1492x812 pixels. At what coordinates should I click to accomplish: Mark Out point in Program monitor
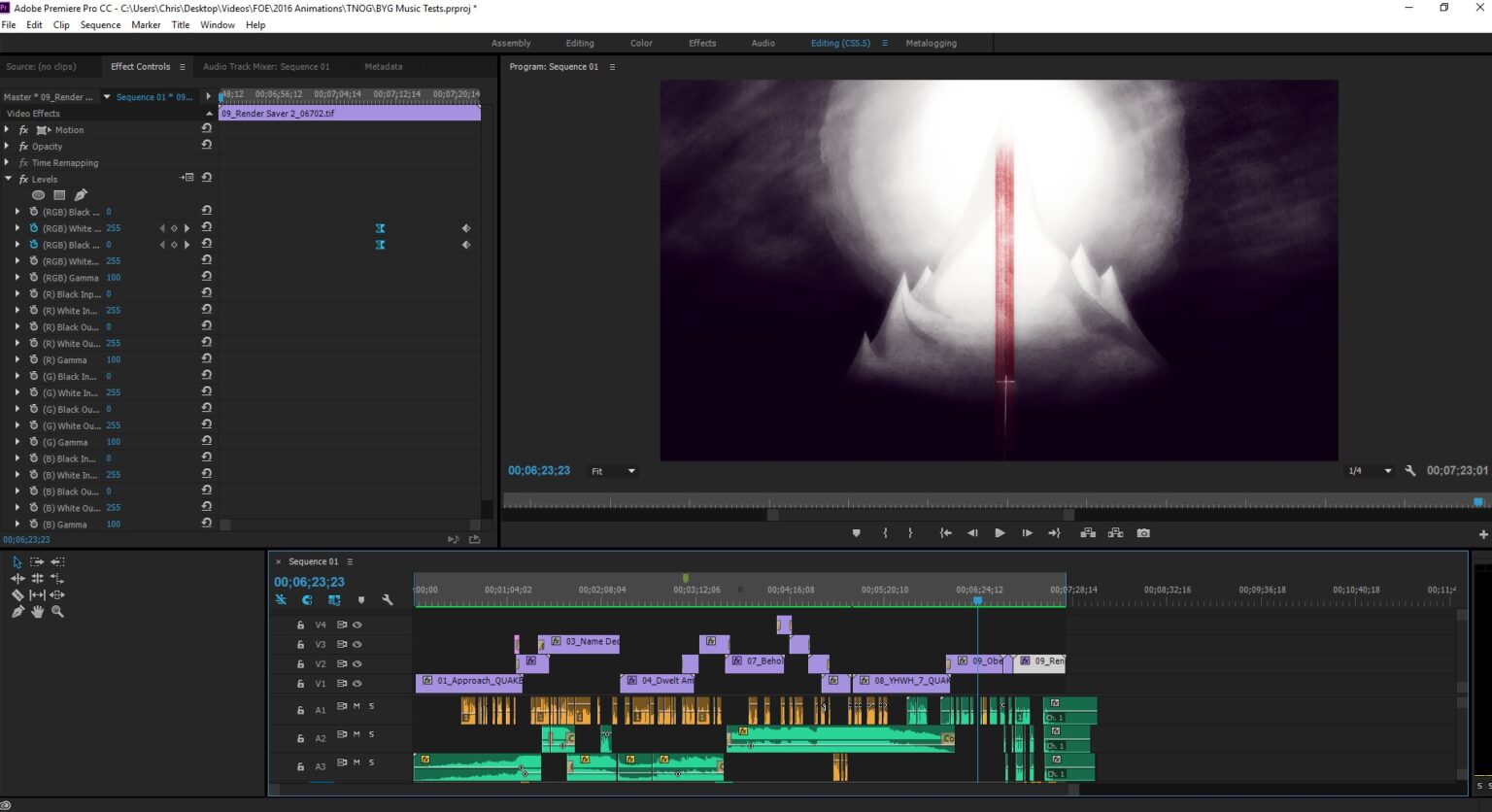click(910, 533)
